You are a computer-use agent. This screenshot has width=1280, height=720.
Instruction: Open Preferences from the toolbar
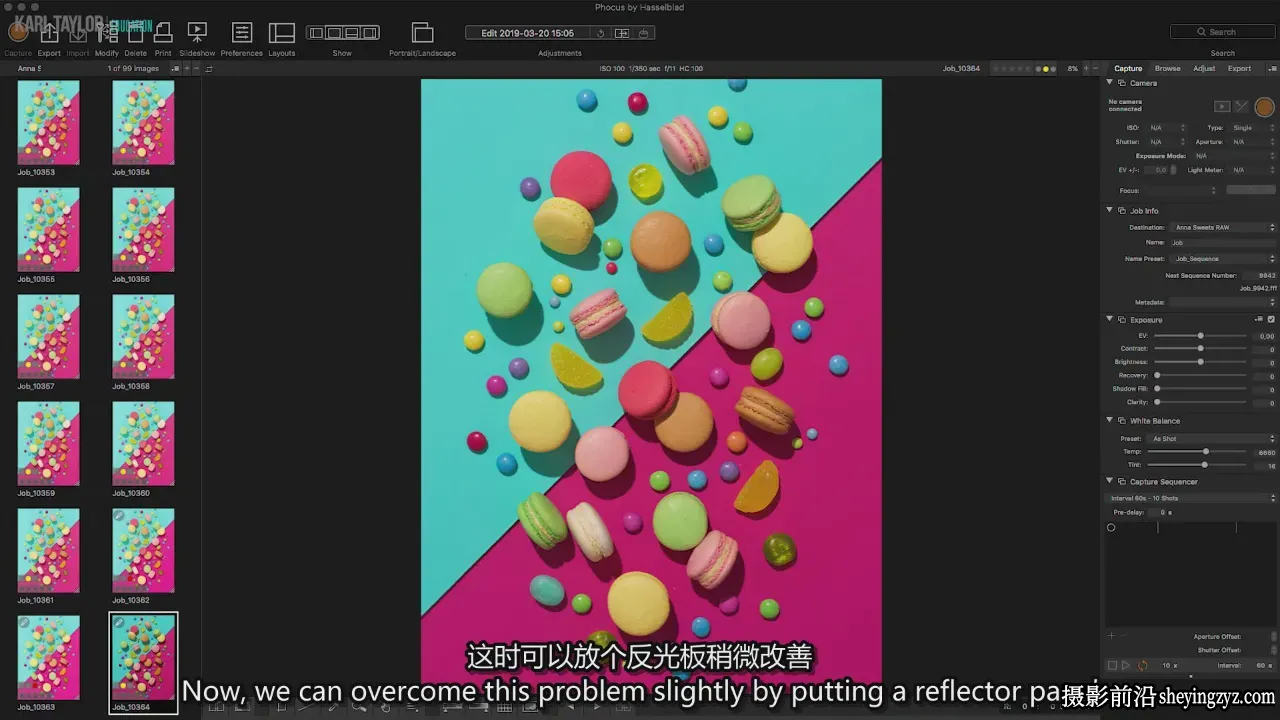pyautogui.click(x=242, y=33)
